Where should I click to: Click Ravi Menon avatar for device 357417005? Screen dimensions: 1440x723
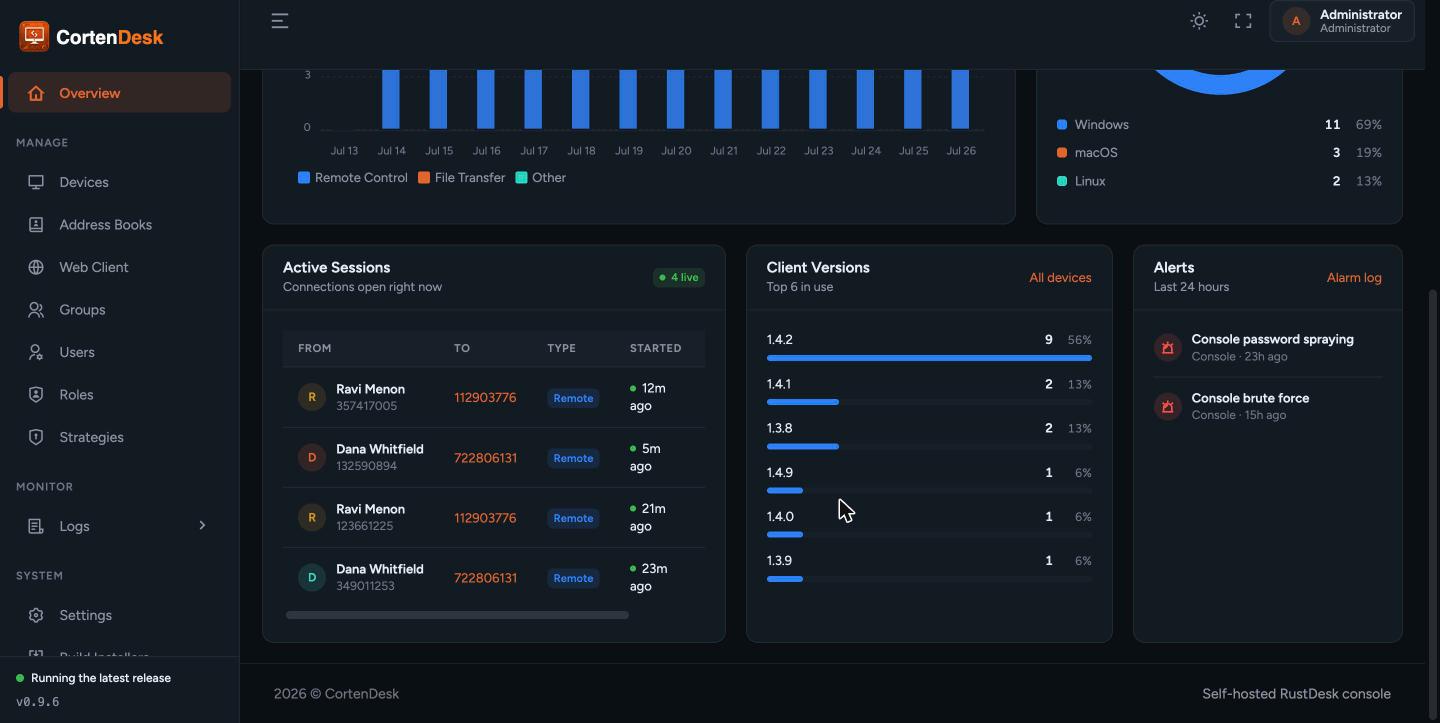[312, 397]
